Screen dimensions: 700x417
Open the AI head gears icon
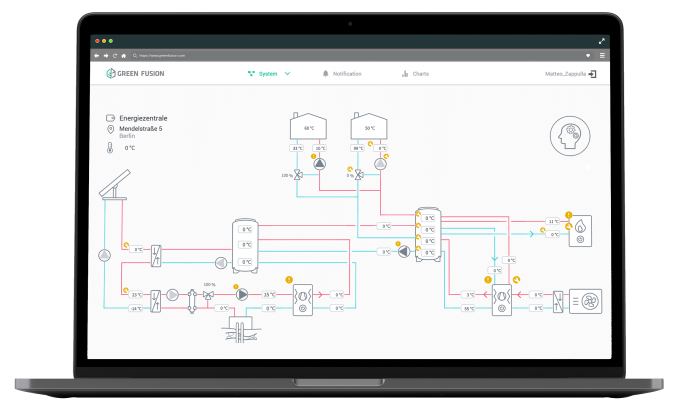(570, 138)
